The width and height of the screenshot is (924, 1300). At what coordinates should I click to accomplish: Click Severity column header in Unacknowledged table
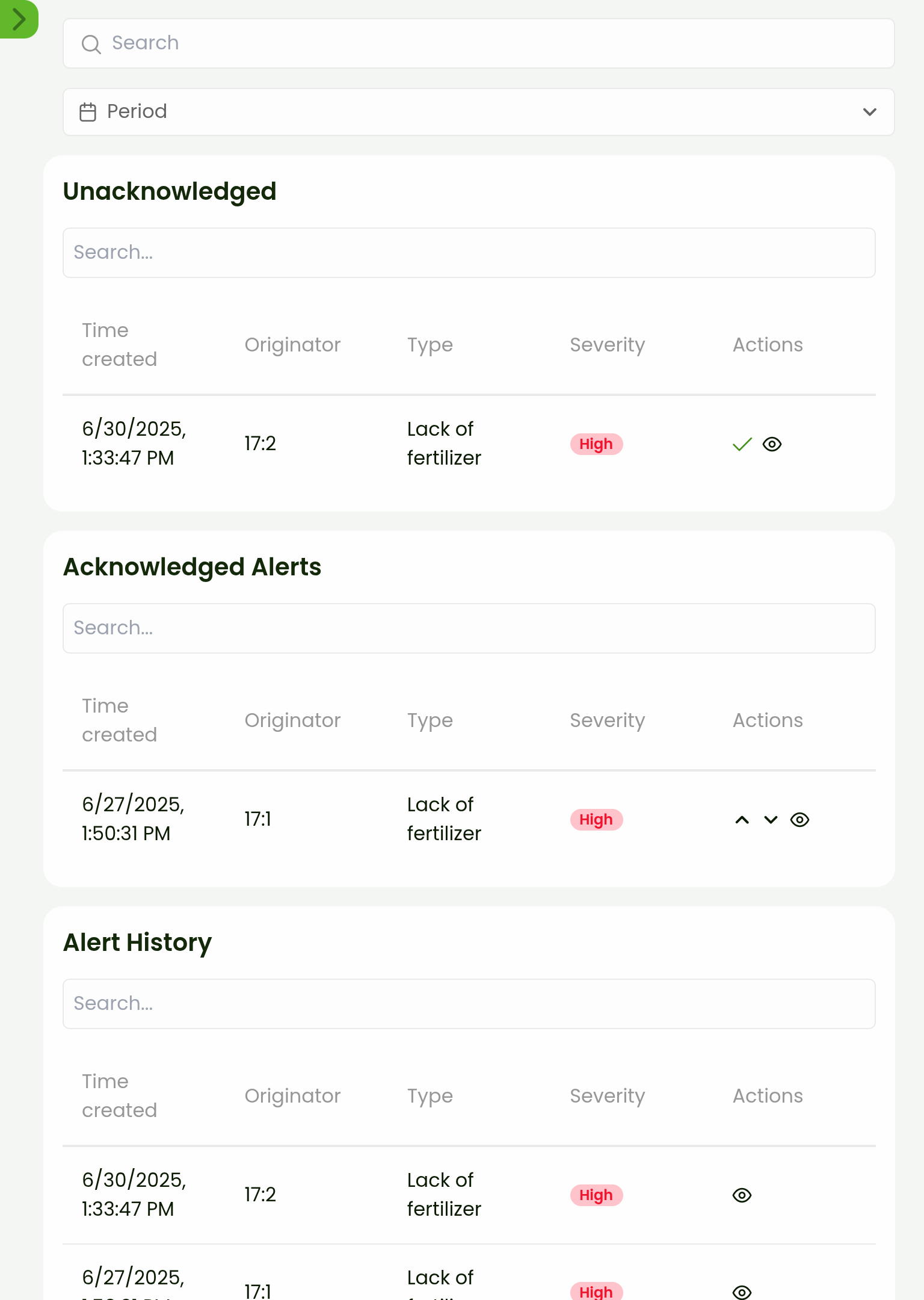point(607,345)
